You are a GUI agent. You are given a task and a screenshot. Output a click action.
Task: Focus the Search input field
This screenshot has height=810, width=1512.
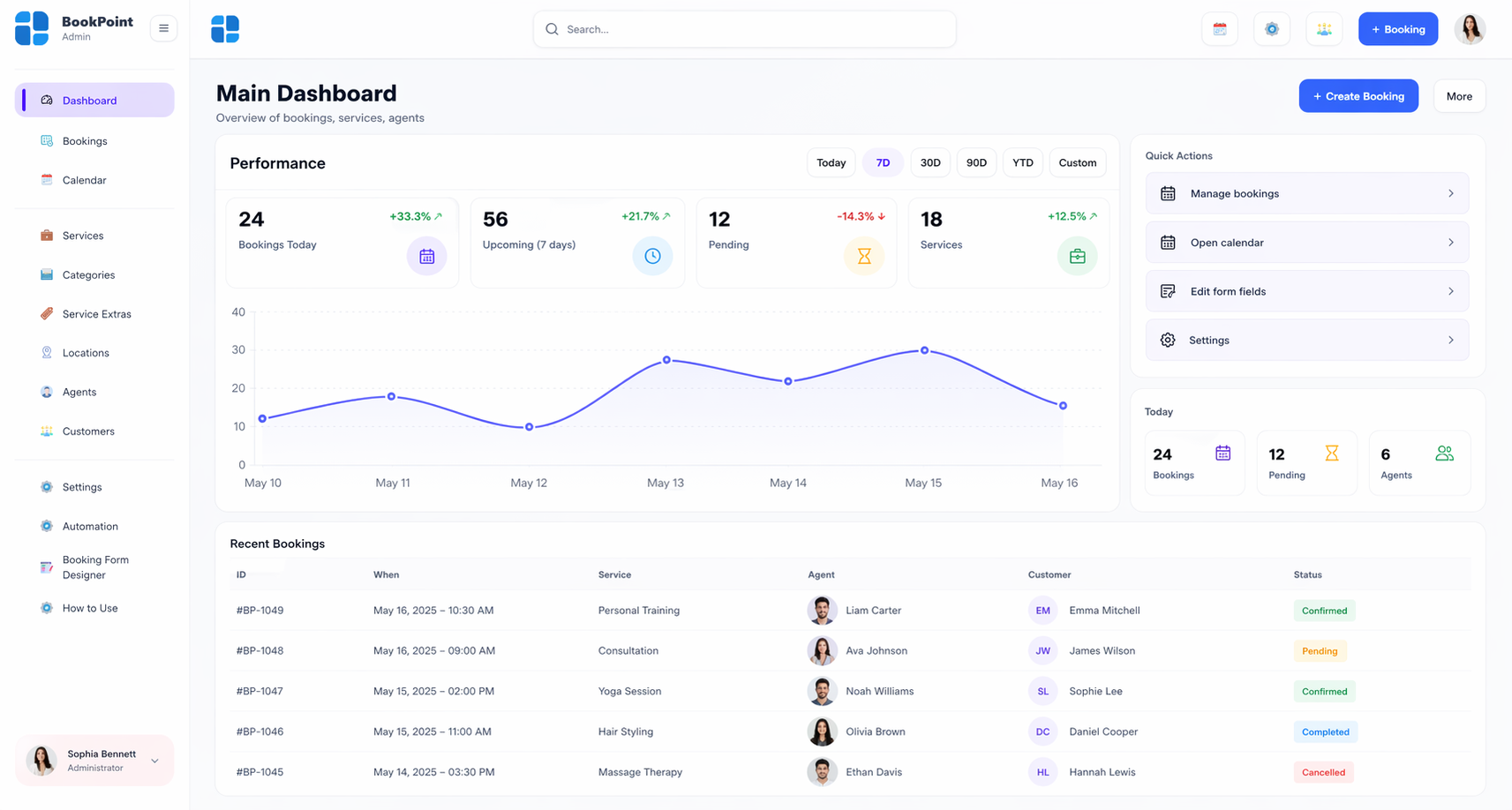pos(744,29)
